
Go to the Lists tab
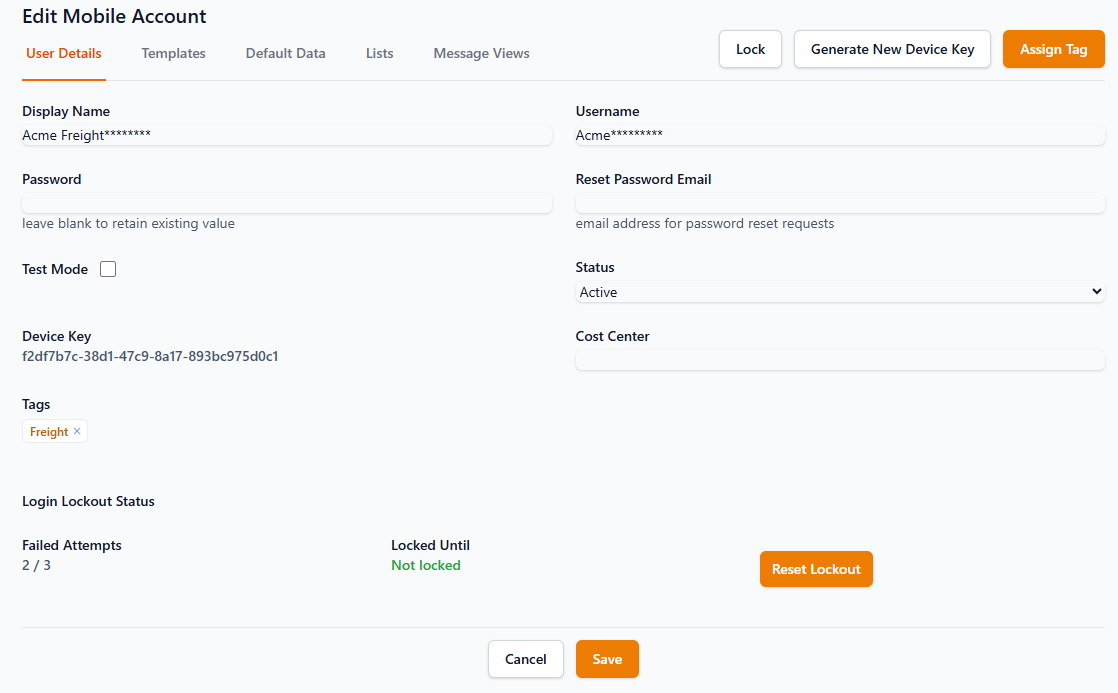point(379,54)
